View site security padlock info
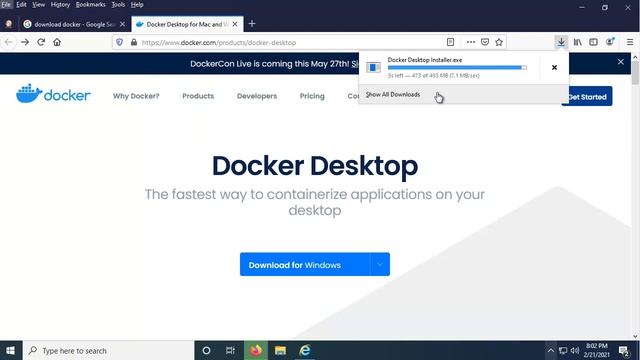Viewport: 640px width, 360px height. 134,42
